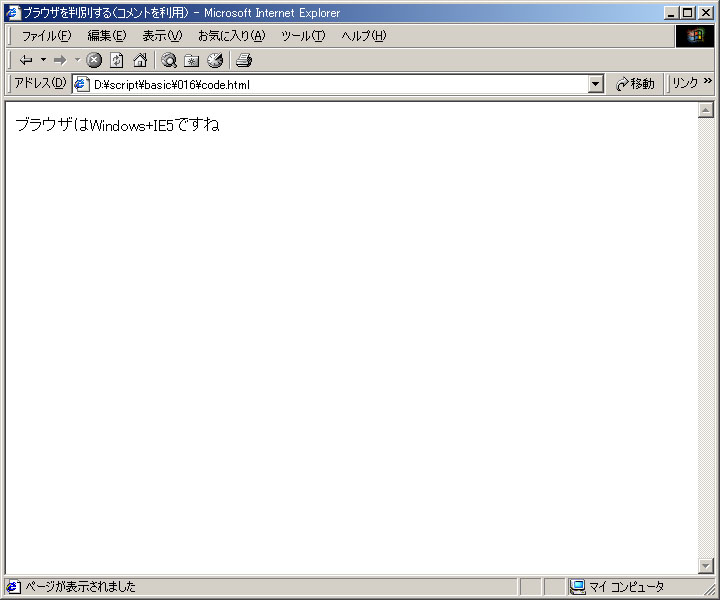Go to Home page icon
The width and height of the screenshot is (720, 600).
click(140, 60)
